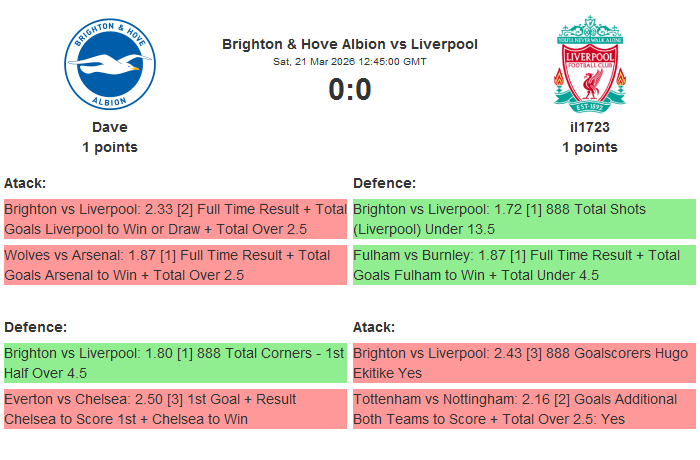Viewport: 700px width, 460px height.
Task: Select player name Dave
Action: [110, 127]
